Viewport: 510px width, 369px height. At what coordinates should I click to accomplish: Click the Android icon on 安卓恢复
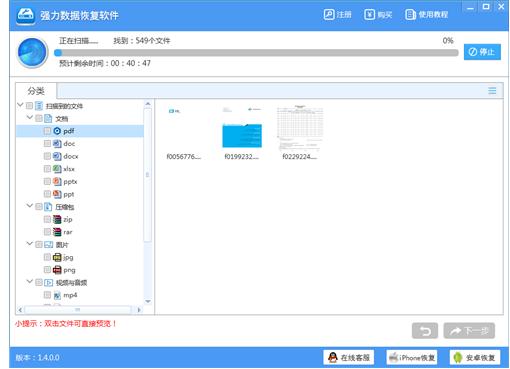(x=458, y=358)
